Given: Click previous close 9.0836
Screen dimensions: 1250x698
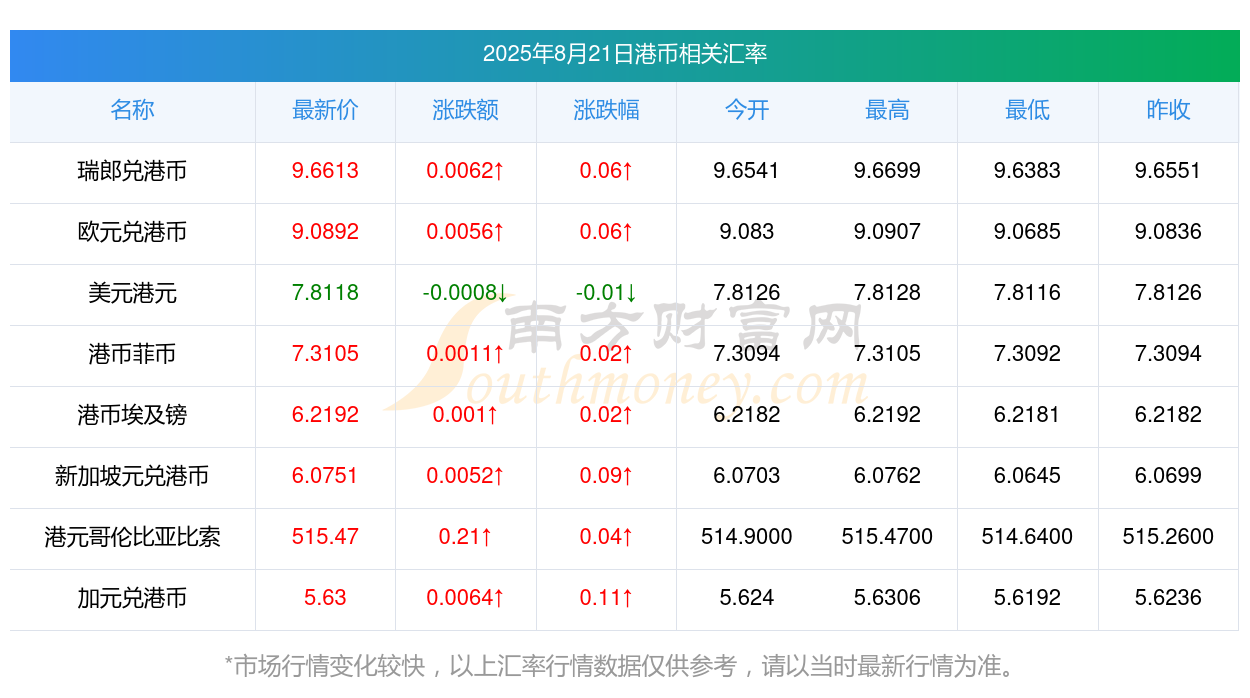Looking at the screenshot, I should point(1168,232).
